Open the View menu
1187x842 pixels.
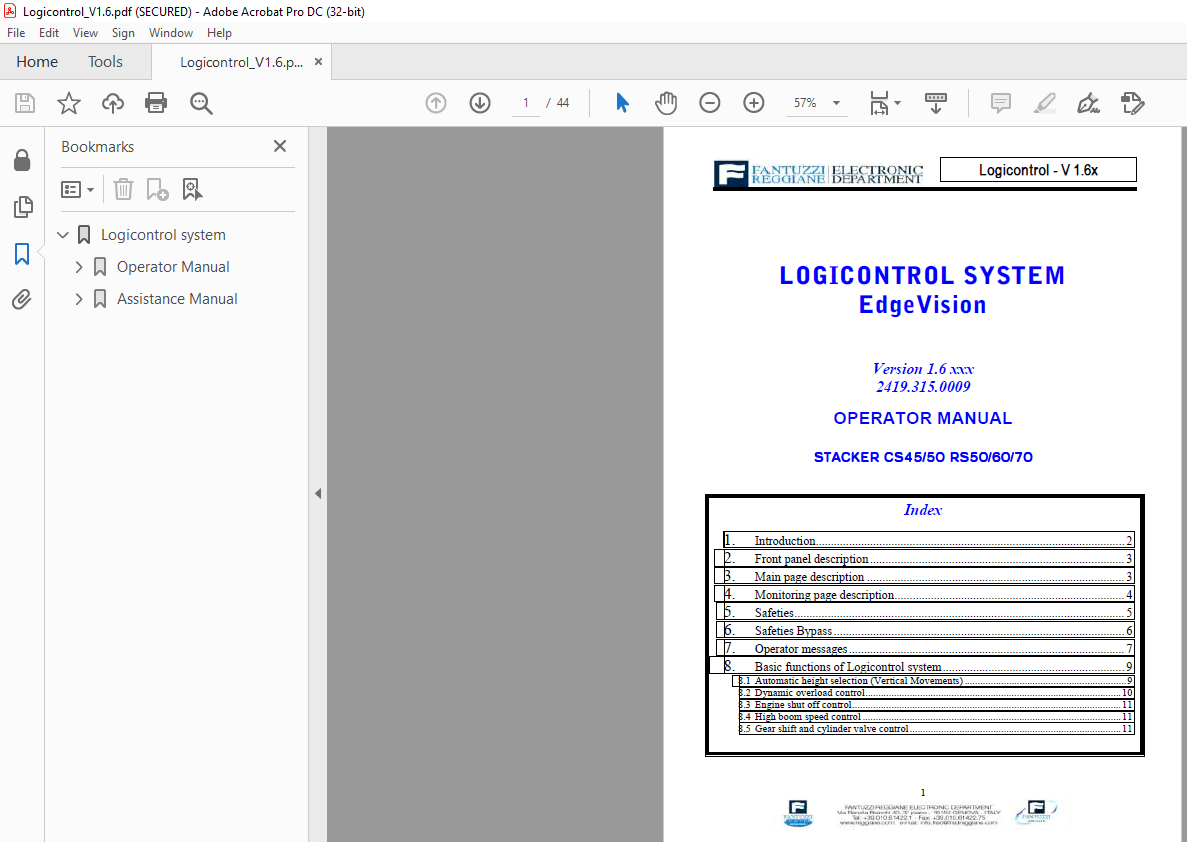coord(85,33)
